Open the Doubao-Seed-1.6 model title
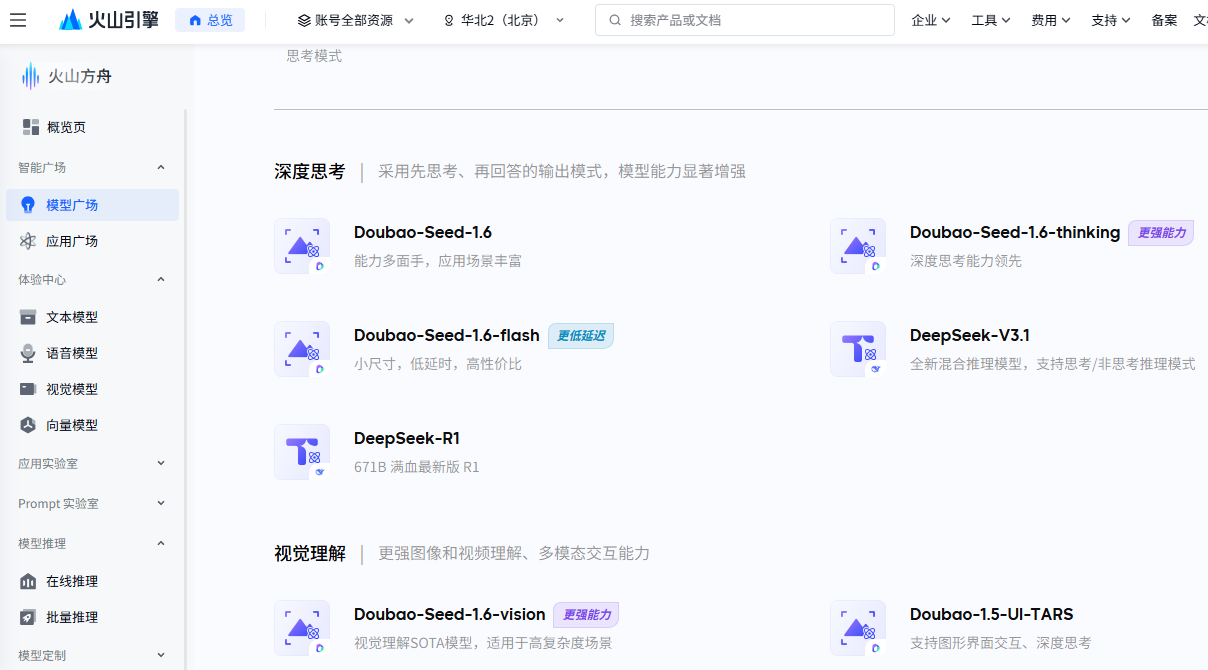The image size is (1208, 670). (x=423, y=232)
